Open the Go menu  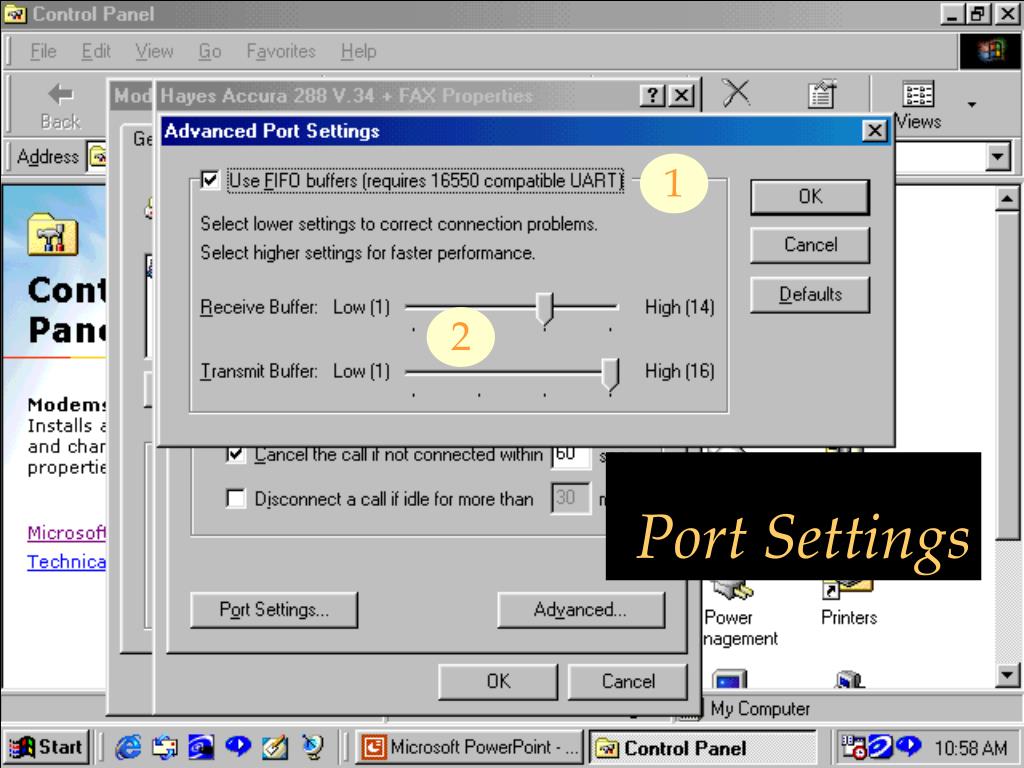point(210,52)
